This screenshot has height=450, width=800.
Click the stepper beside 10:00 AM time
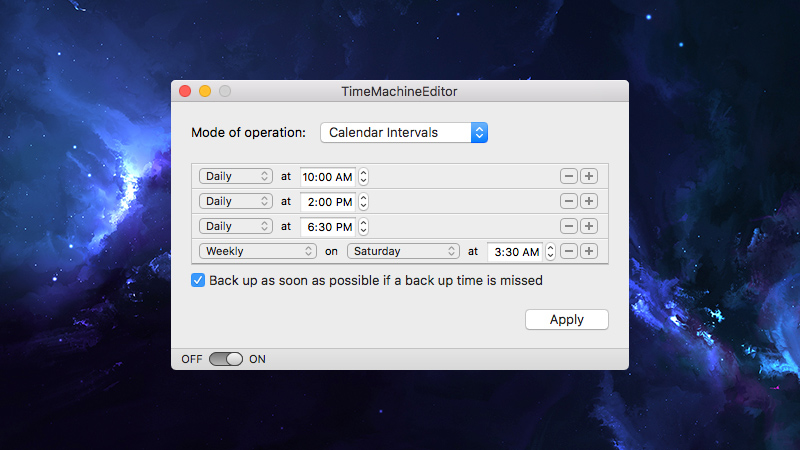[363, 177]
